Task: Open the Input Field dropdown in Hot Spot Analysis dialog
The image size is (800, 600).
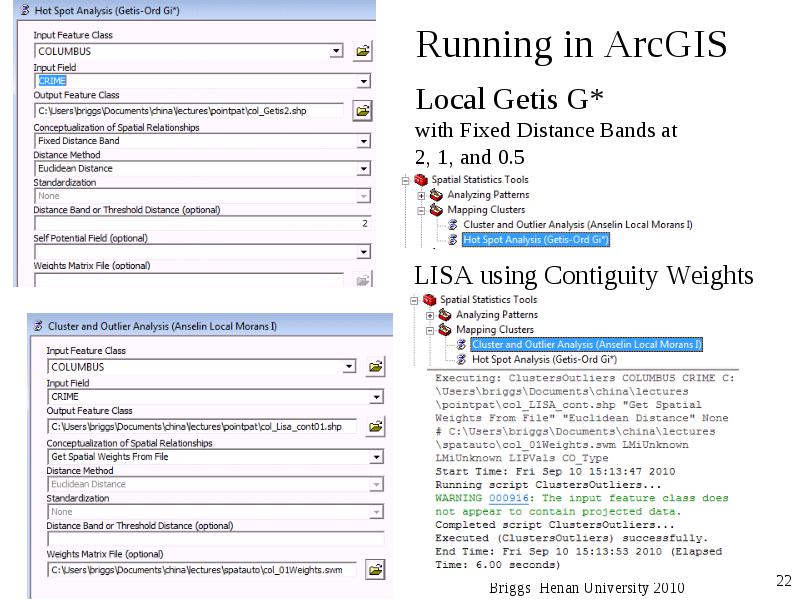Action: [x=363, y=81]
